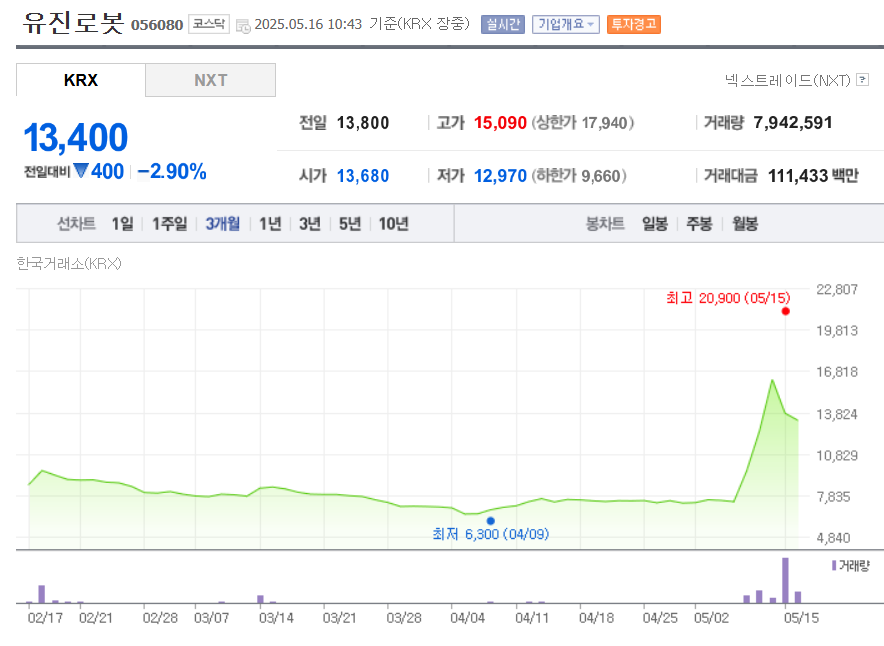The width and height of the screenshot is (884, 646).
Task: Select the 3개월 line chart period
Action: 223,224
